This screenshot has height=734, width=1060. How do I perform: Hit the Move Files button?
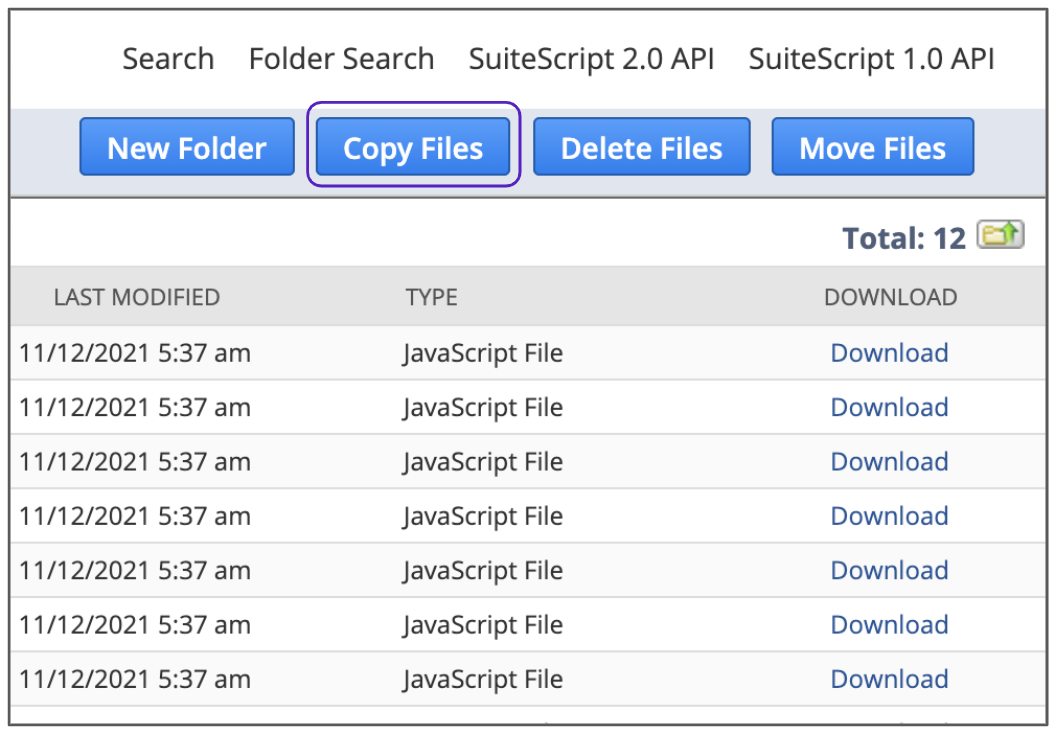tap(872, 148)
